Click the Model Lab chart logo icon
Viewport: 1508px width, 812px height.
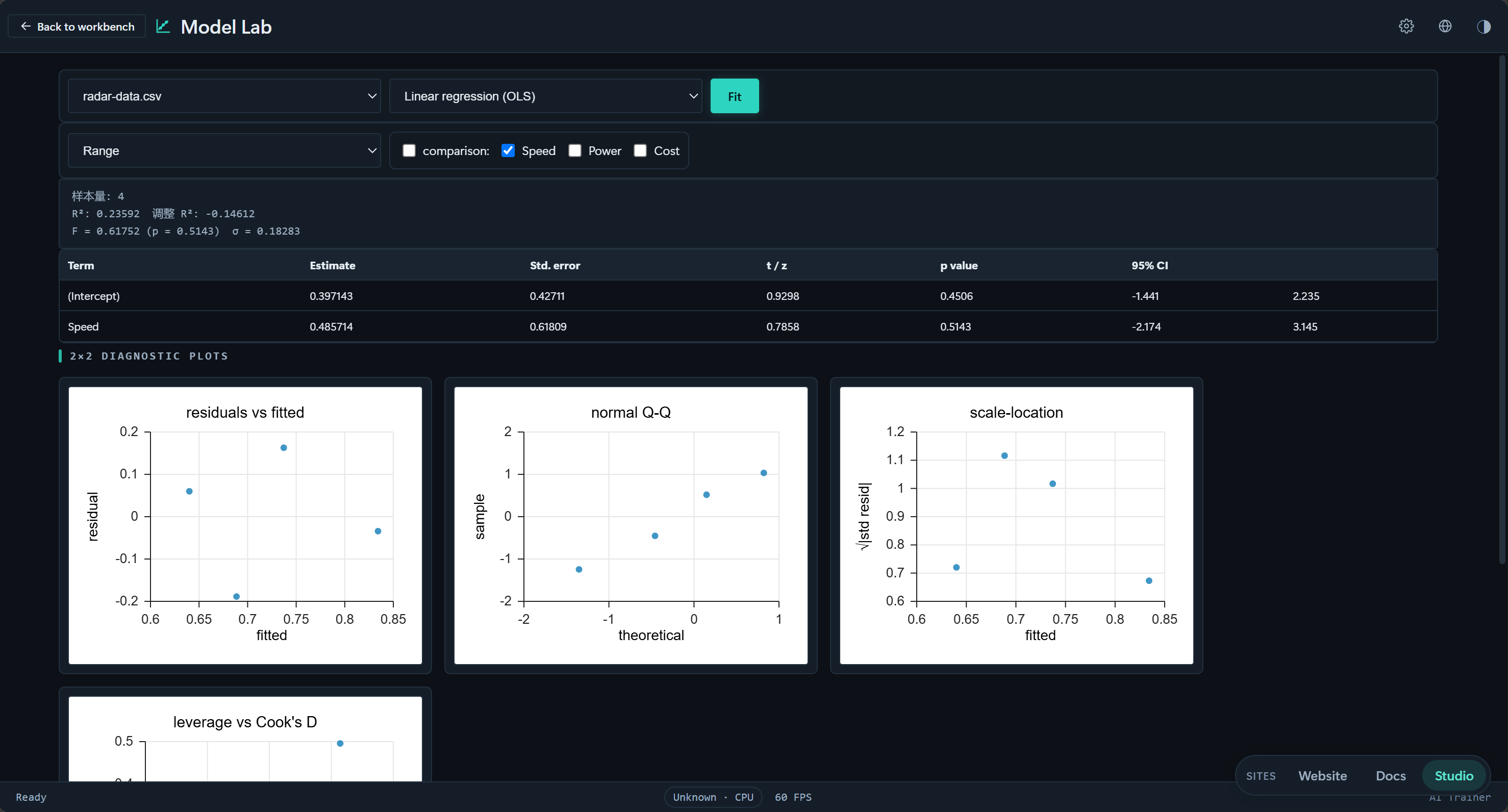pyautogui.click(x=163, y=27)
